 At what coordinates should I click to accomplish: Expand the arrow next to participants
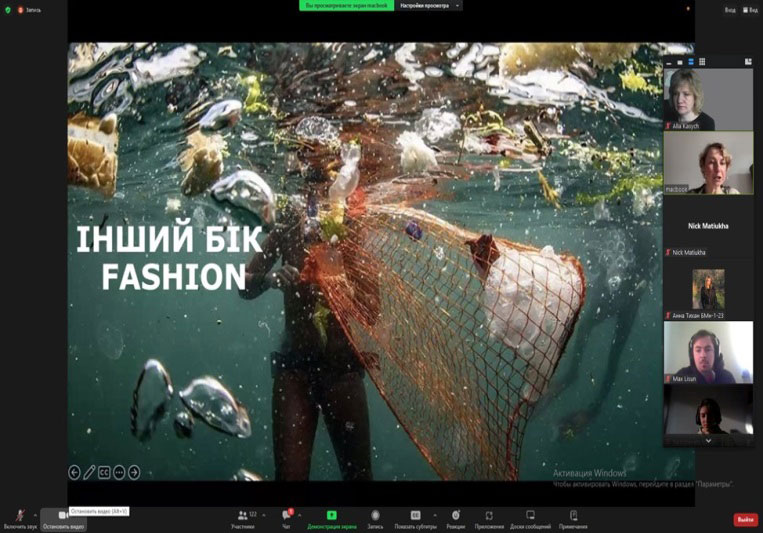click(264, 515)
